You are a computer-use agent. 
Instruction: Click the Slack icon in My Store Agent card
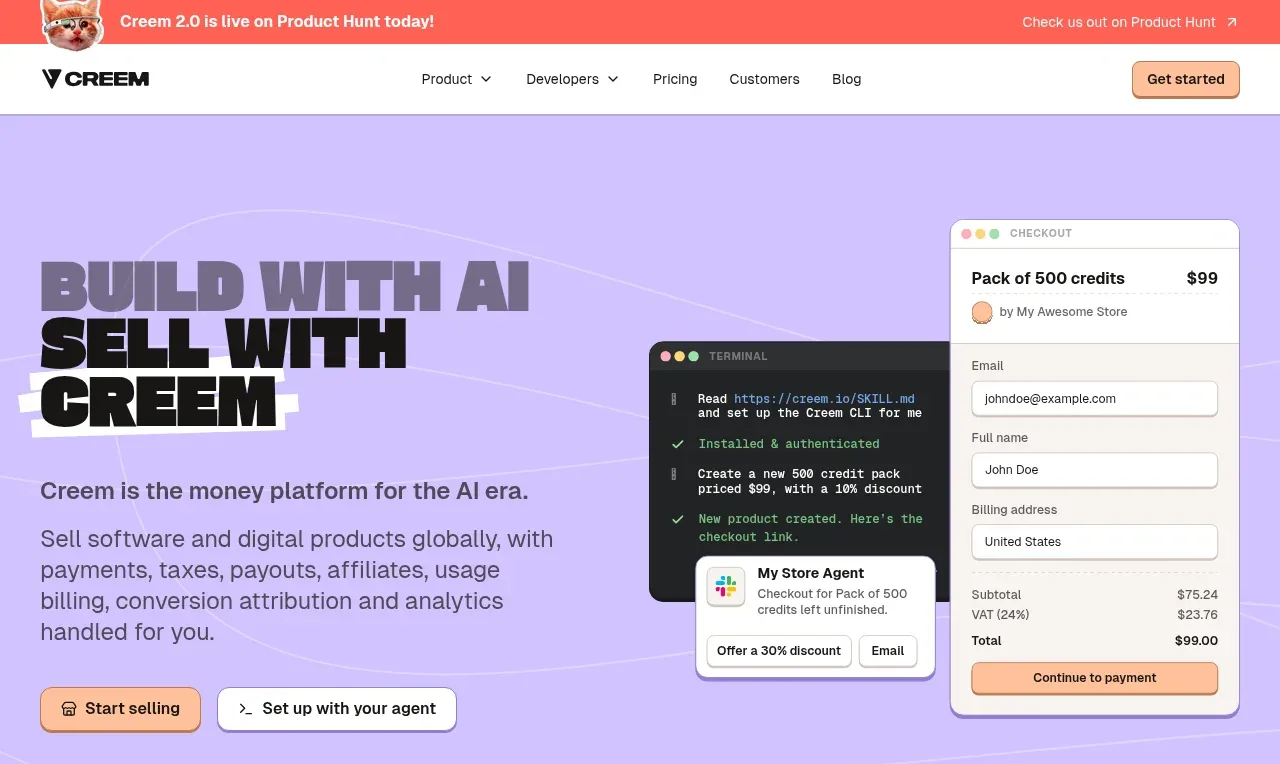coord(726,587)
